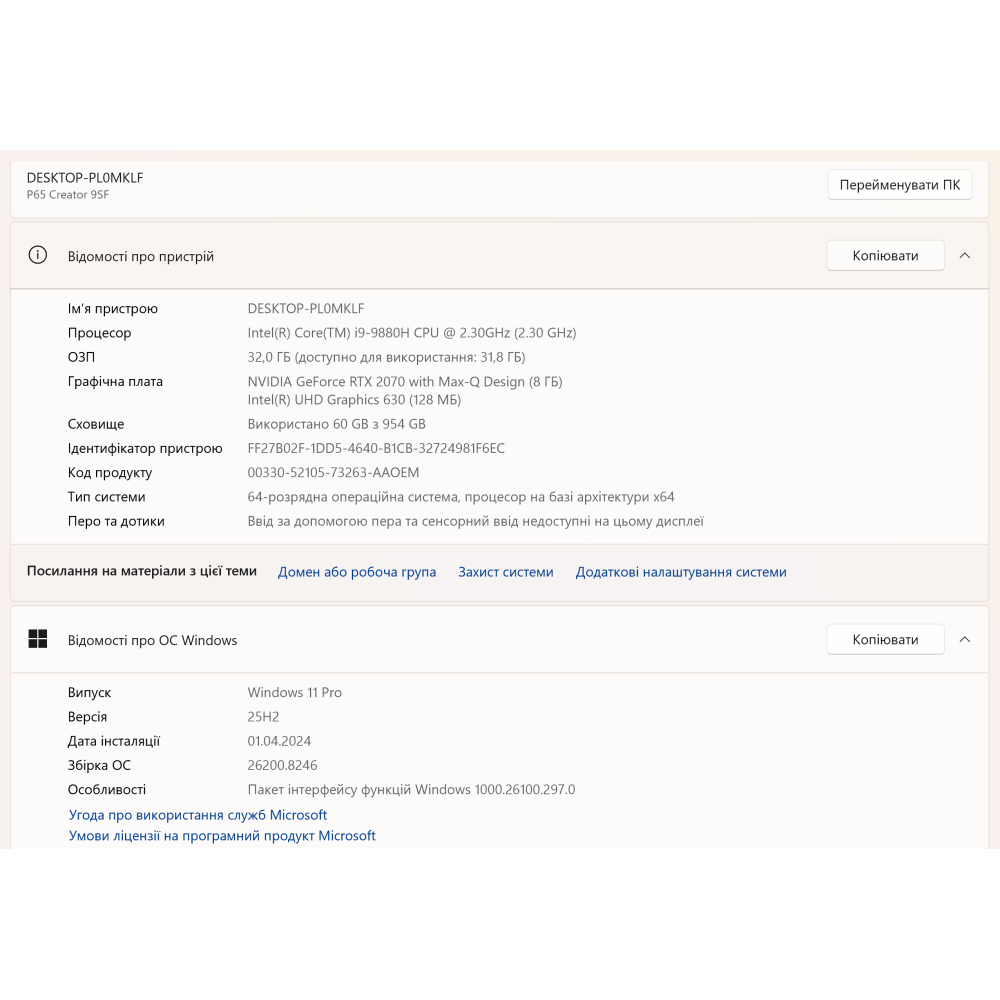Screen dimensions: 1000x1000
Task: Open Угода про використання служб Microsoft
Action: click(198, 815)
